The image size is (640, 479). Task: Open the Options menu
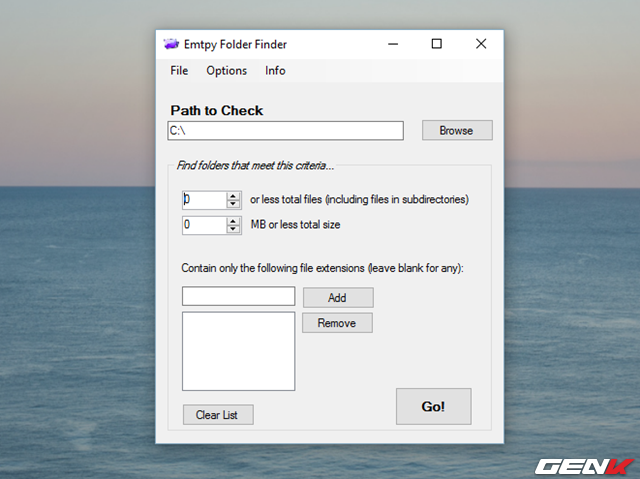[226, 71]
